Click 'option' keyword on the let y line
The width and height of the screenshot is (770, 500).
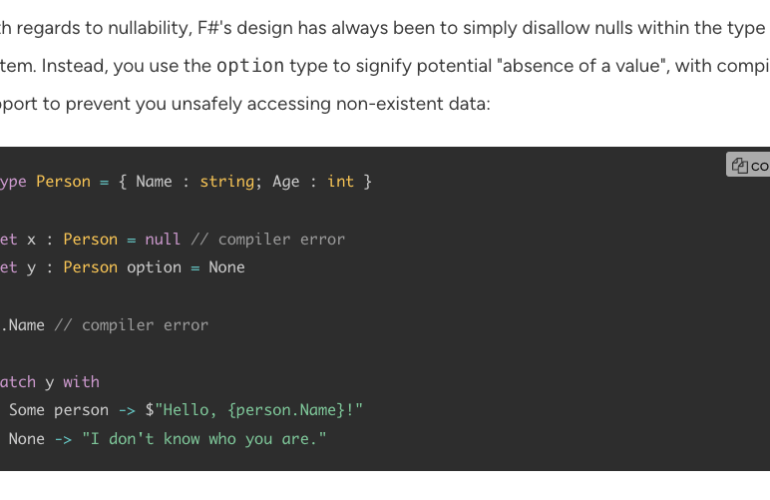point(154,267)
